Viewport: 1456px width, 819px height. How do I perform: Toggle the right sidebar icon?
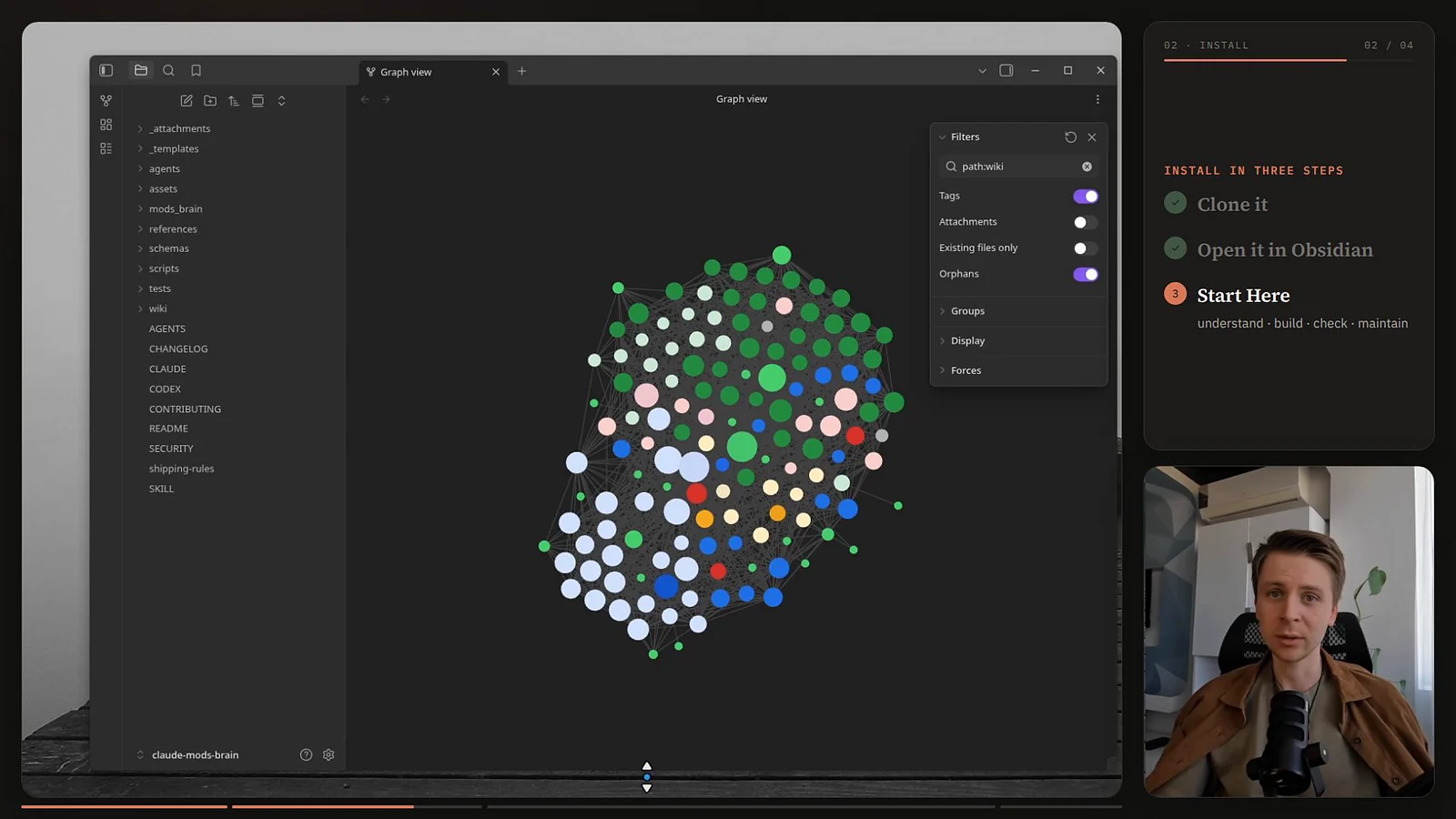[1006, 70]
